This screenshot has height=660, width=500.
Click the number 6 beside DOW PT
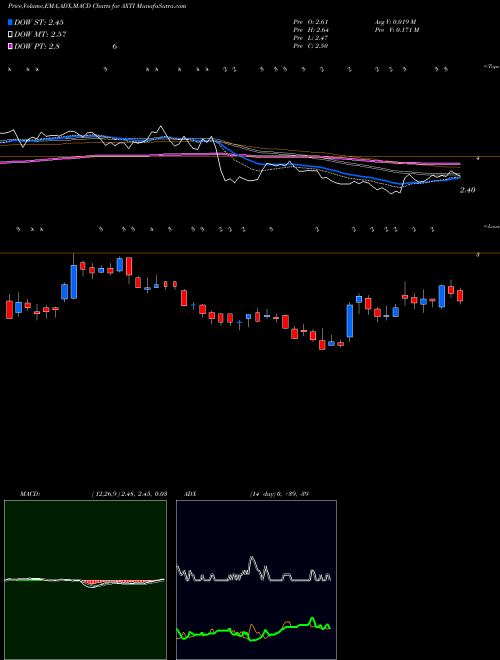[x=114, y=46]
